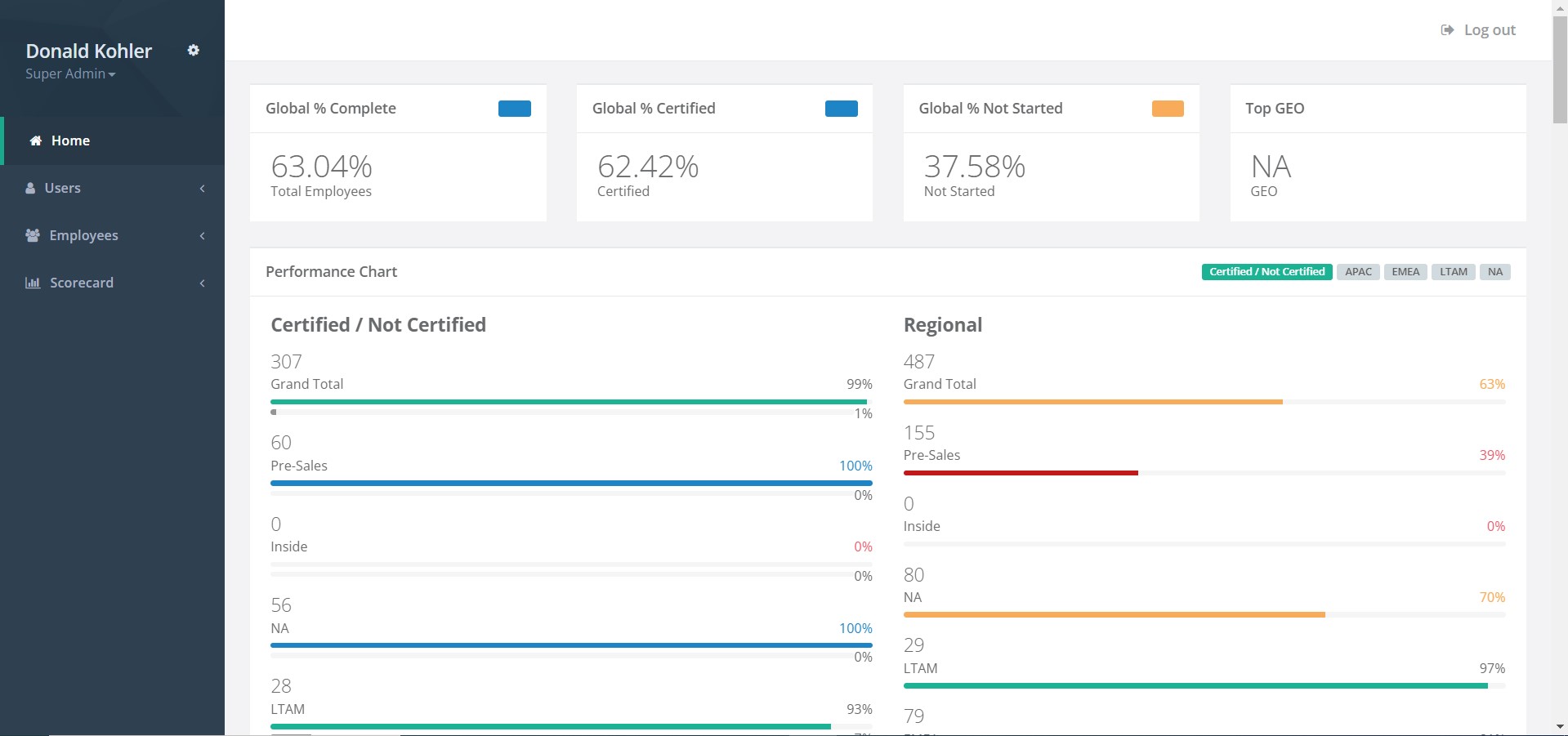The width and height of the screenshot is (1568, 736).
Task: Open the Employees menu item
Action: 112,235
